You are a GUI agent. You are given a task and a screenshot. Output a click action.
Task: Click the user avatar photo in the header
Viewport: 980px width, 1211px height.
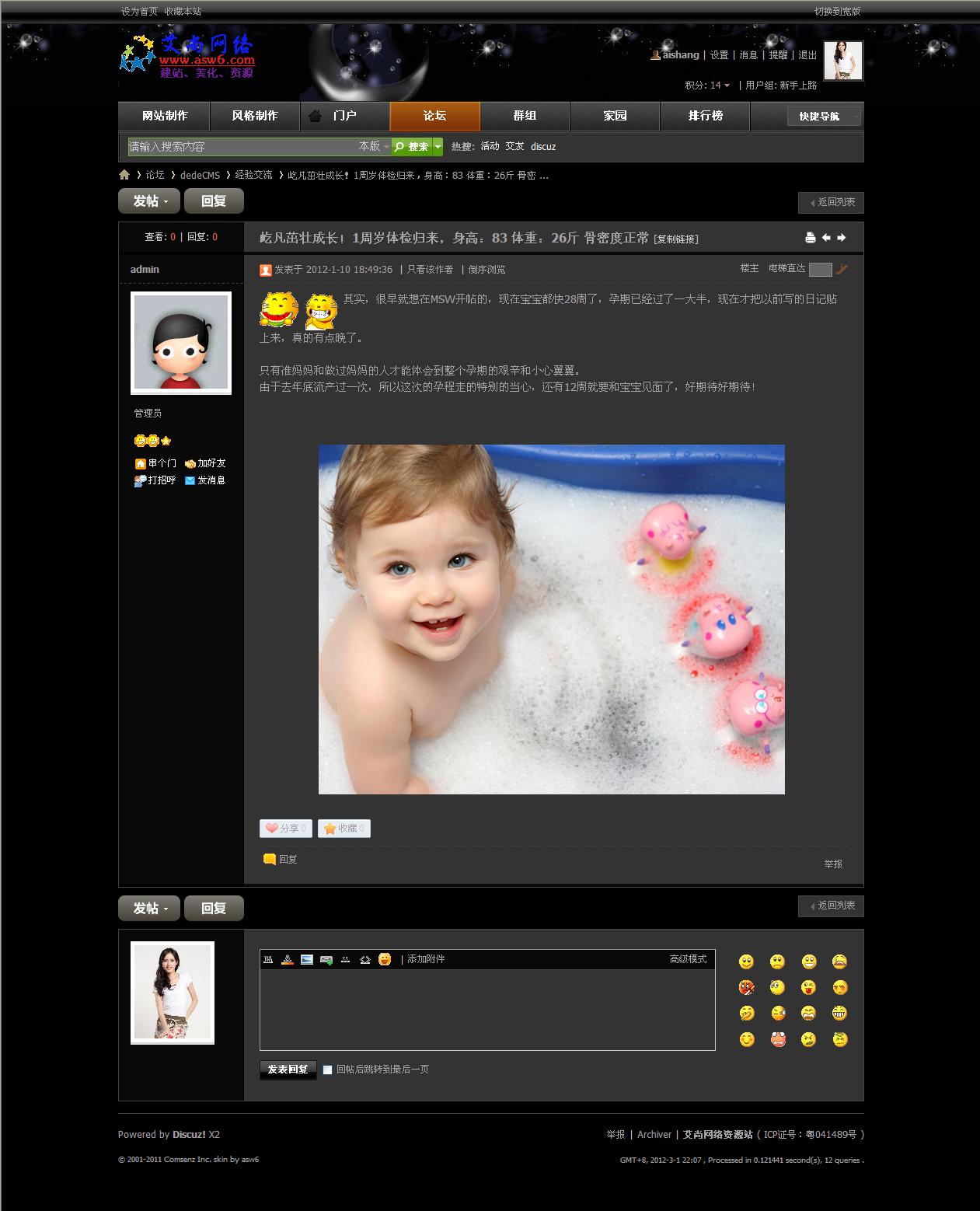tap(843, 61)
